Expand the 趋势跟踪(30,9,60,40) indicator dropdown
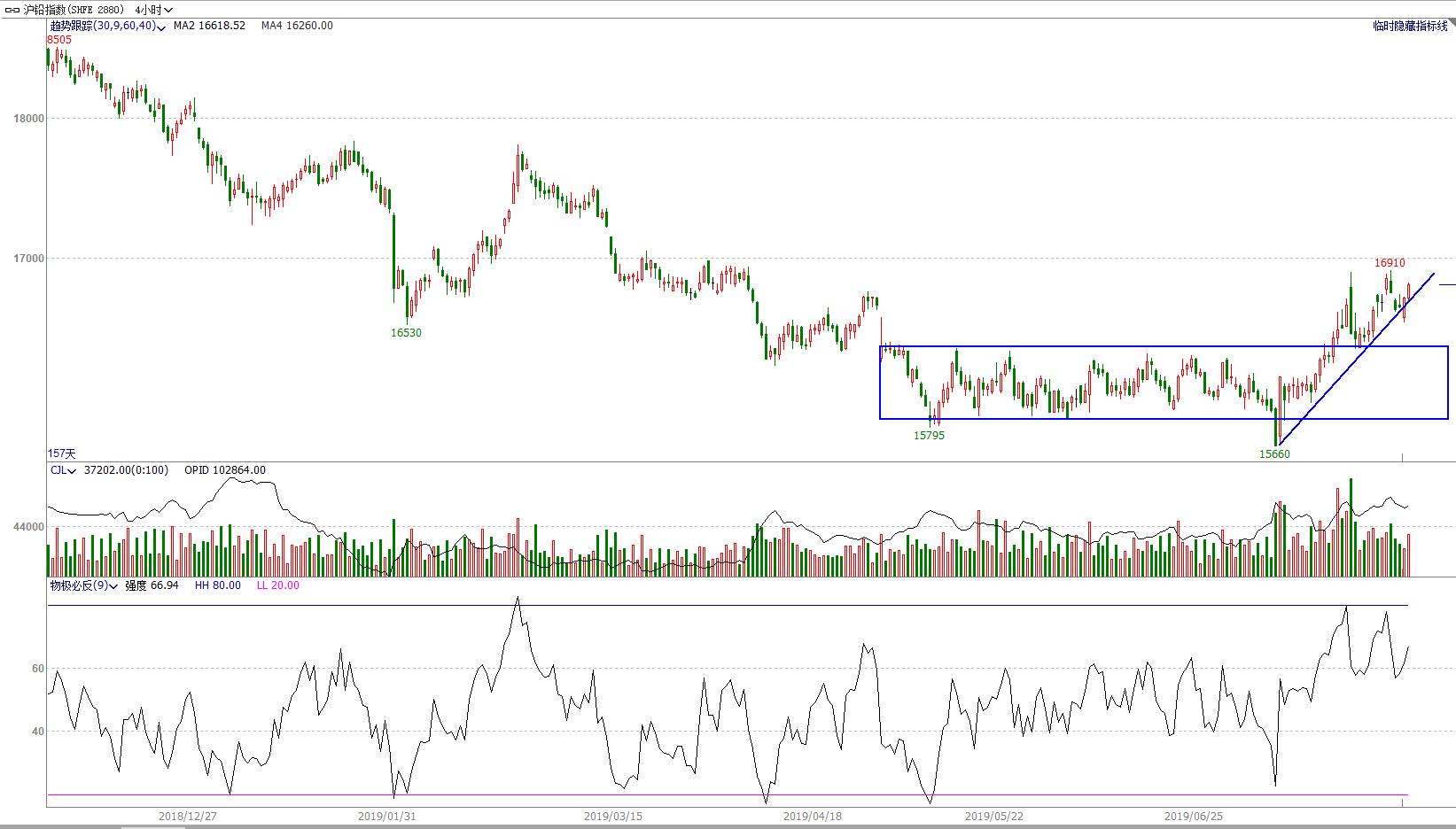Screen dimensions: 1456x829 click(x=160, y=27)
